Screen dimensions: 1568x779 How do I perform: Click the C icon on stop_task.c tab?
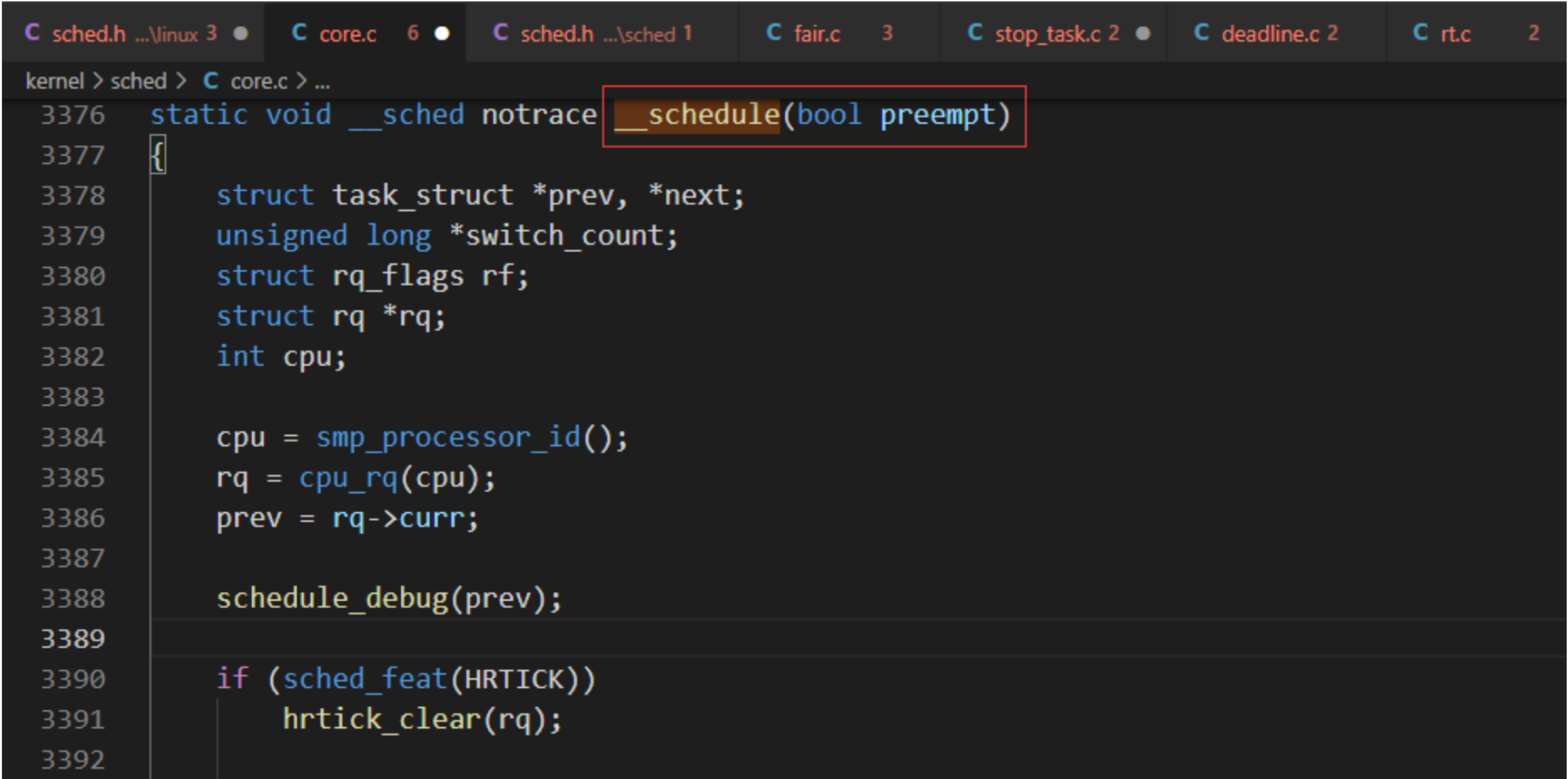(975, 32)
